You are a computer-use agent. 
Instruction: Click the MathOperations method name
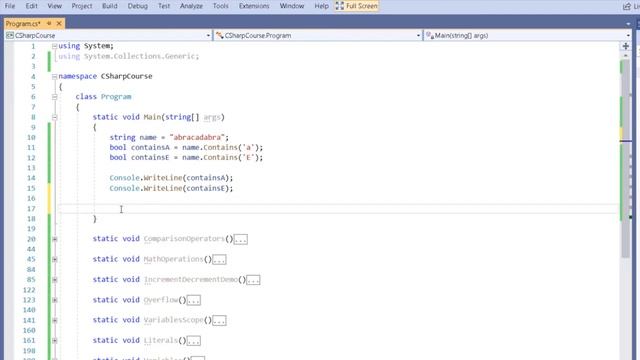173,259
